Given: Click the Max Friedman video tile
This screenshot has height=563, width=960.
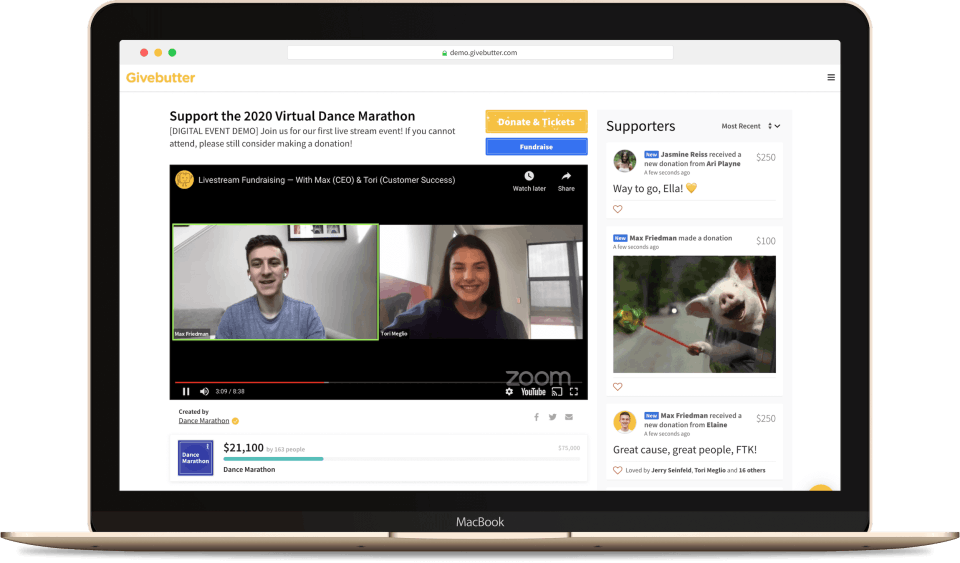Looking at the screenshot, I should click(x=276, y=282).
